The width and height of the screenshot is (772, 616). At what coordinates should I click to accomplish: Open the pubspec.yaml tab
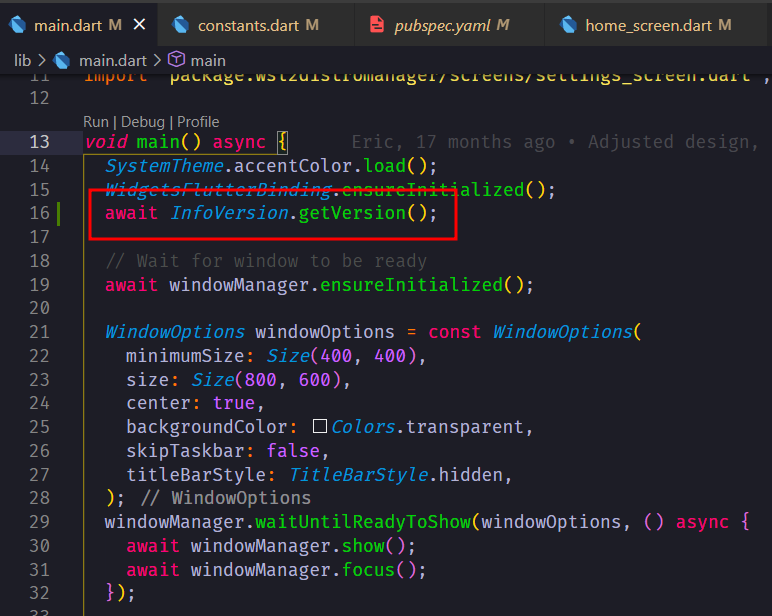click(449, 25)
